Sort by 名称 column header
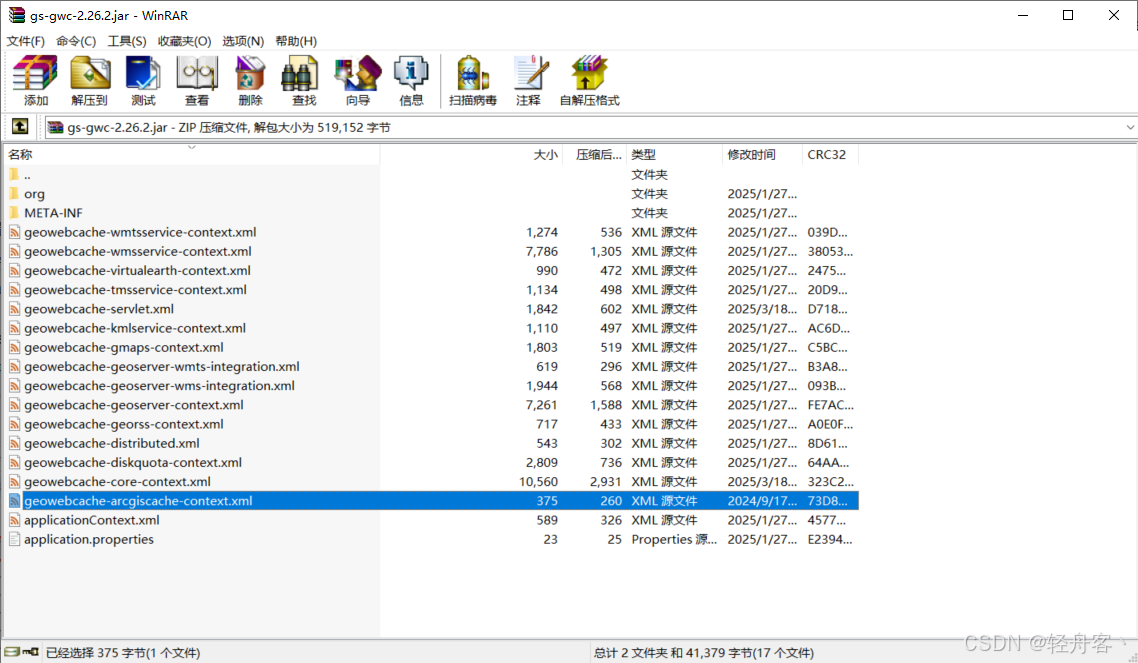The width and height of the screenshot is (1138, 663). click(x=192, y=155)
